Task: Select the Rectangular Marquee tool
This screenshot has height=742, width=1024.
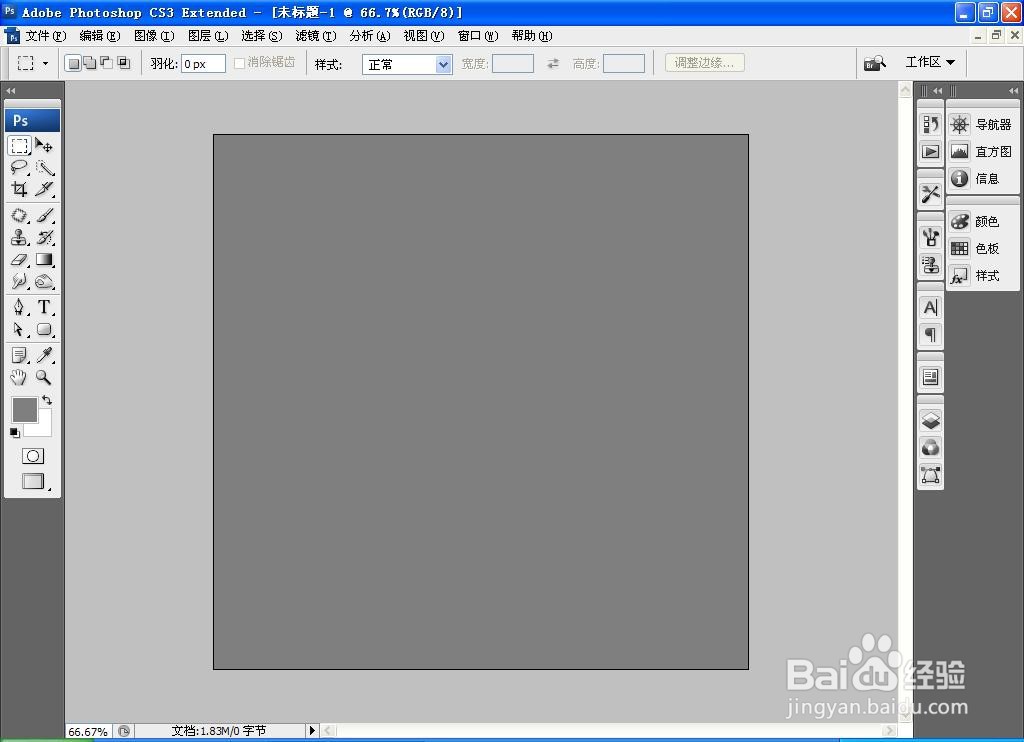Action: pyautogui.click(x=20, y=145)
